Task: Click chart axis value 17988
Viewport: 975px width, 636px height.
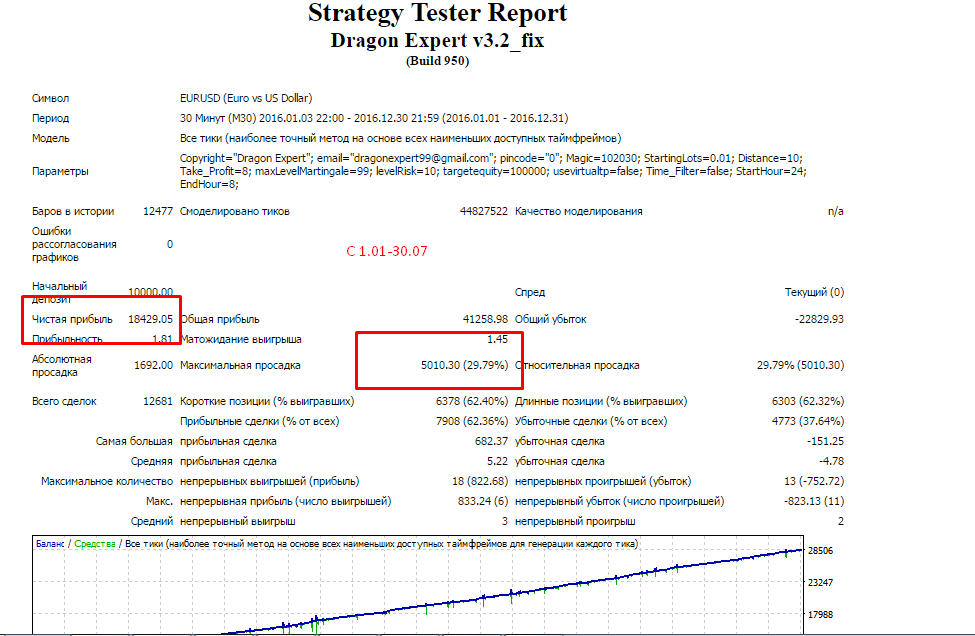Action: point(820,614)
